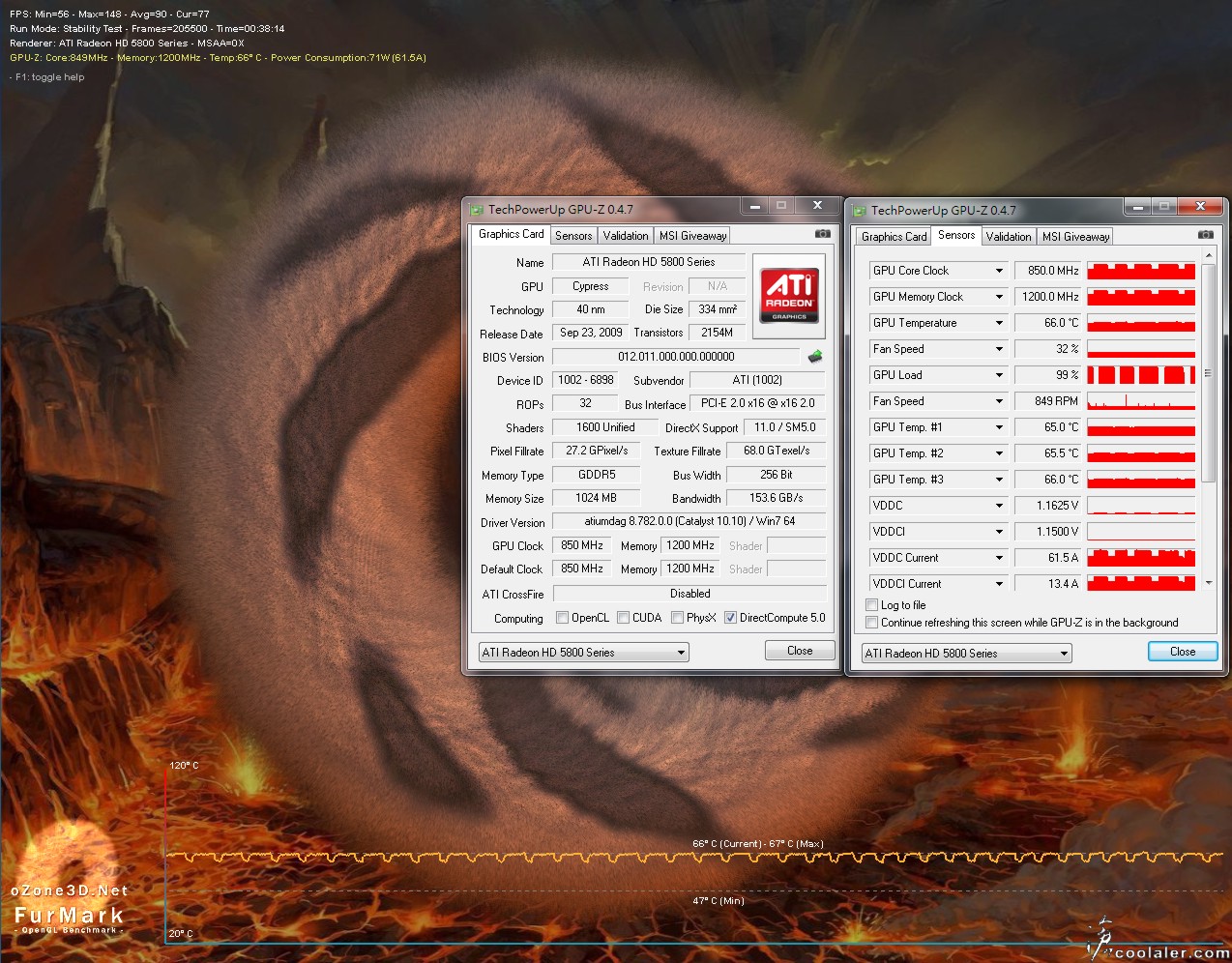Switch to Graphics Card tab in right GPU-Z window

894,237
